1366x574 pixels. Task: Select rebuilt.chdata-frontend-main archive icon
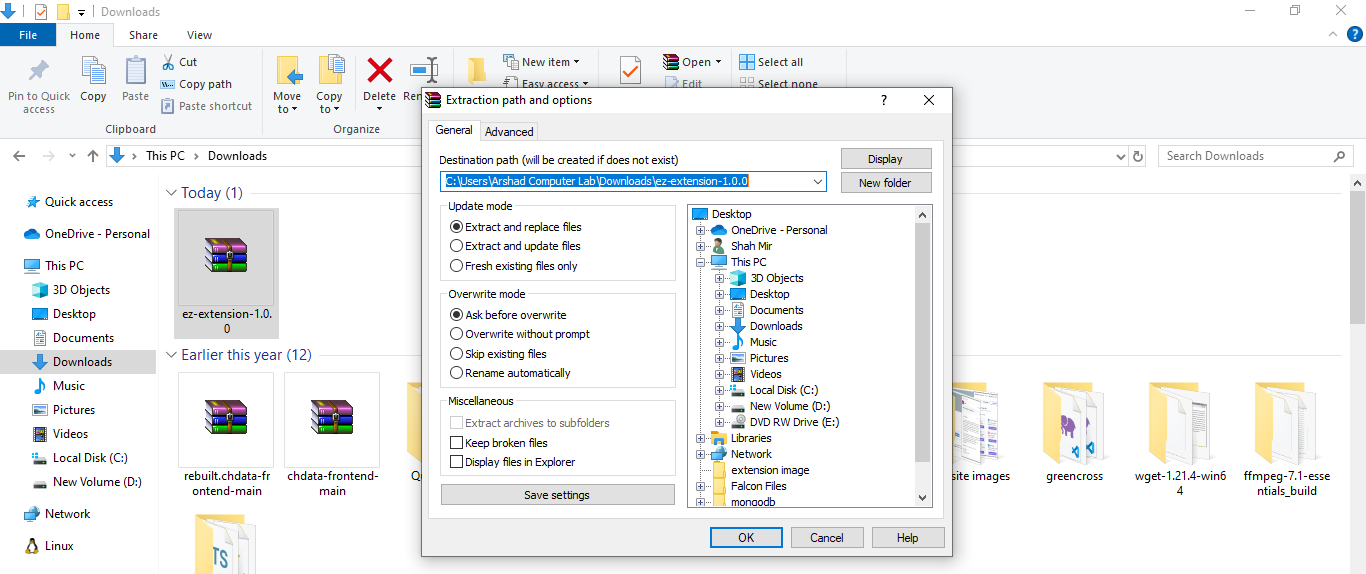(x=226, y=417)
